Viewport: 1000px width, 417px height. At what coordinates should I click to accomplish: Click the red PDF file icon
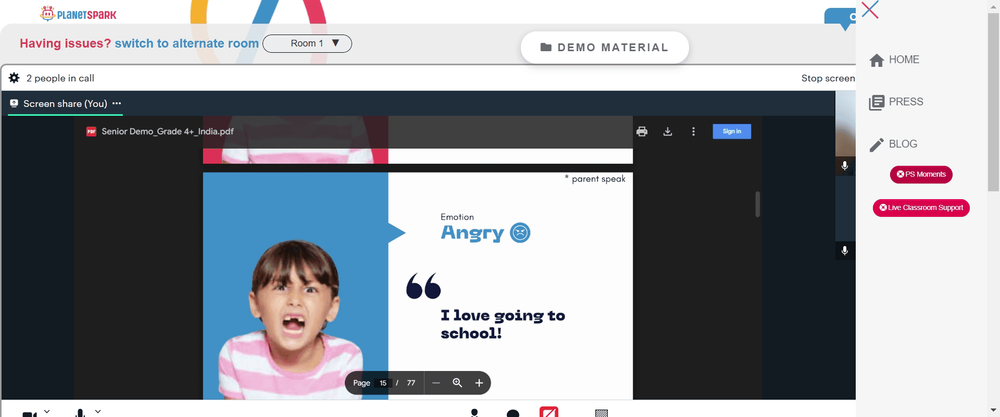91,131
